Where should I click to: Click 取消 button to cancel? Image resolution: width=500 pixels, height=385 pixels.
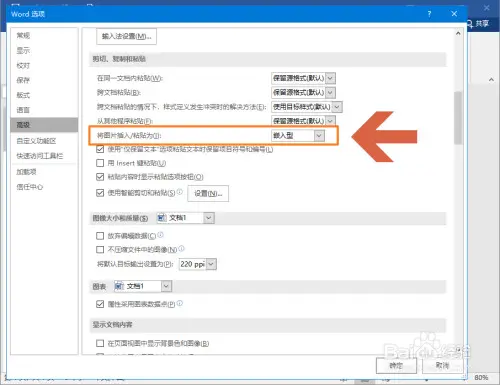click(x=443, y=366)
